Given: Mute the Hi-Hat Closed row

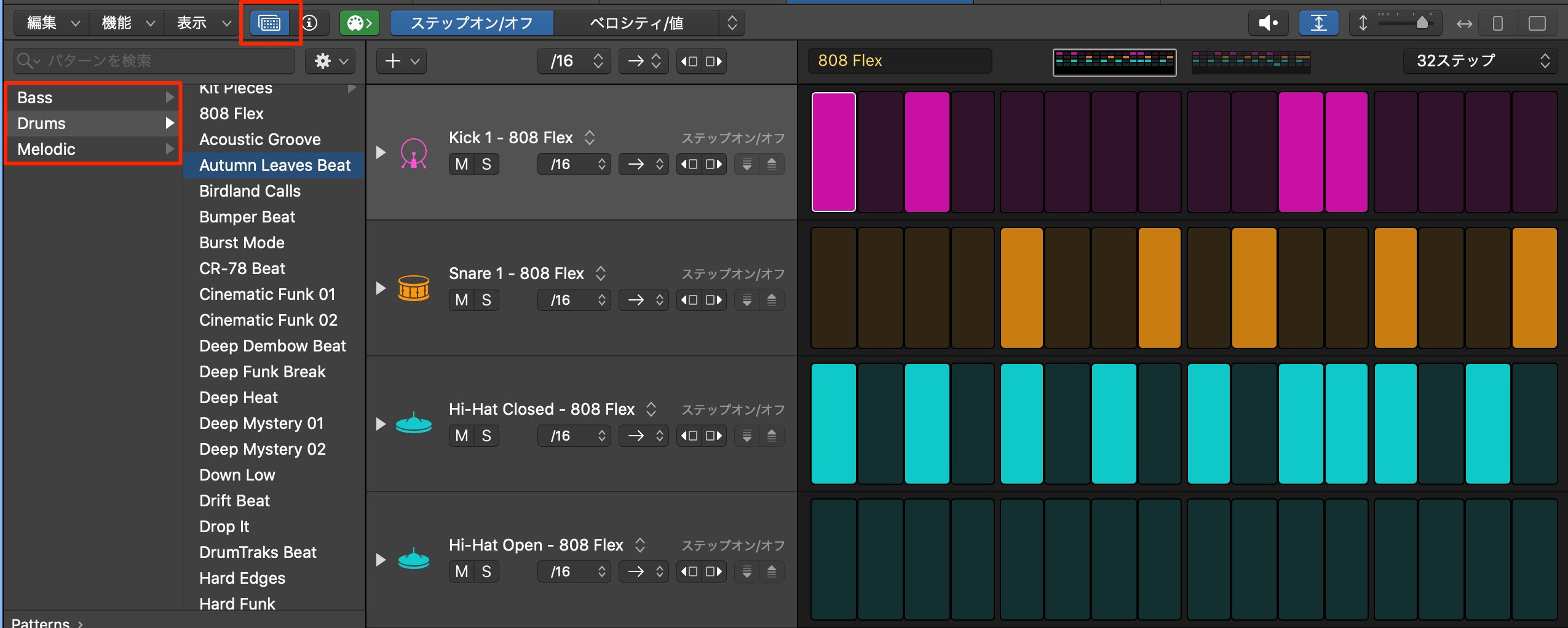Looking at the screenshot, I should [x=462, y=436].
